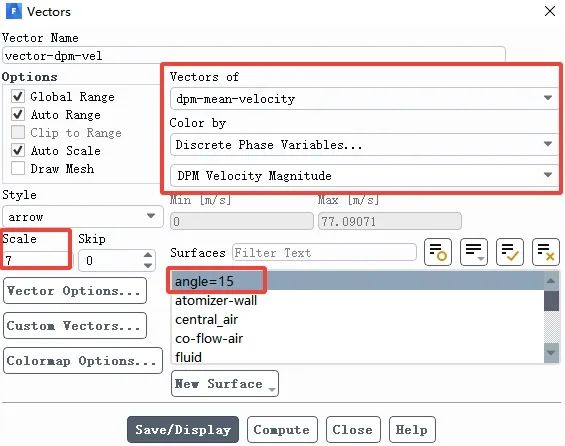The height and width of the screenshot is (446, 565).
Task: Toggle the Global Range checkbox
Action: click(18, 96)
